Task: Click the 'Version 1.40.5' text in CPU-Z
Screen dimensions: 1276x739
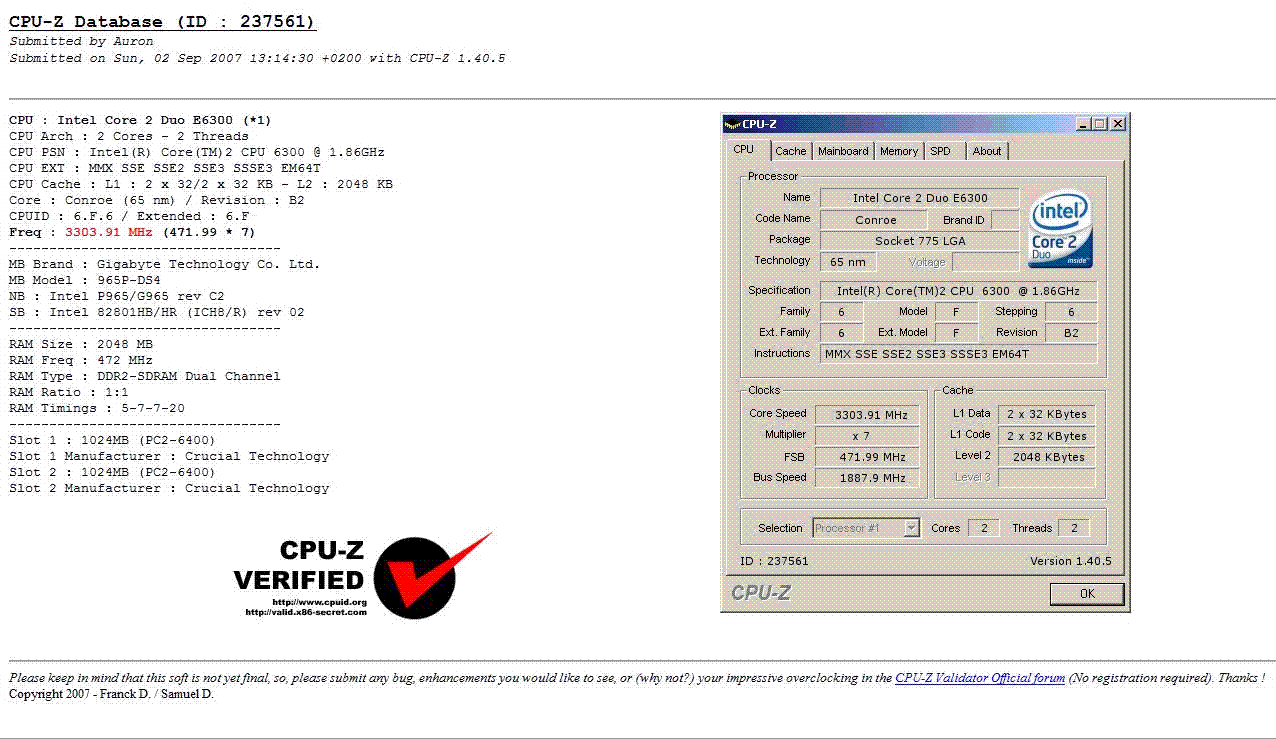Action: [1070, 561]
